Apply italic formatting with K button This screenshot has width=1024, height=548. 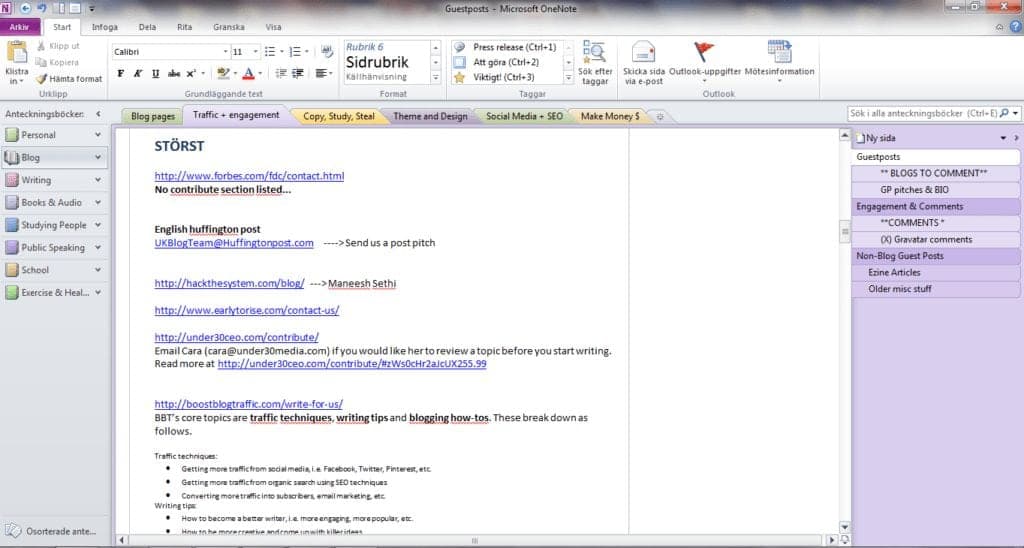[x=138, y=73]
